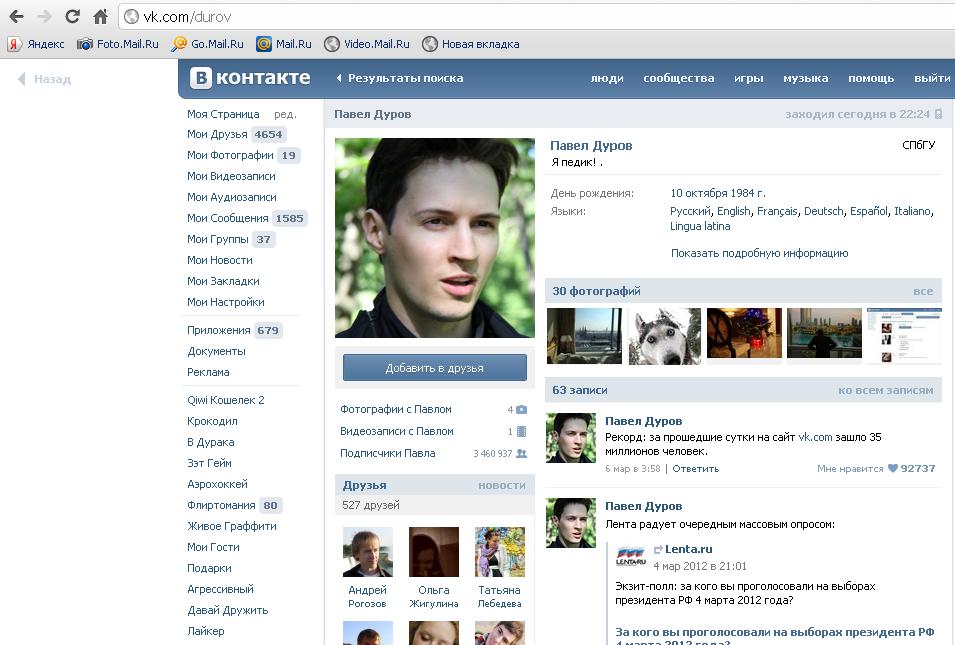This screenshot has width=955, height=645.
Task: Open Татьяна Лебедева's friend avatar
Action: pyautogui.click(x=499, y=552)
